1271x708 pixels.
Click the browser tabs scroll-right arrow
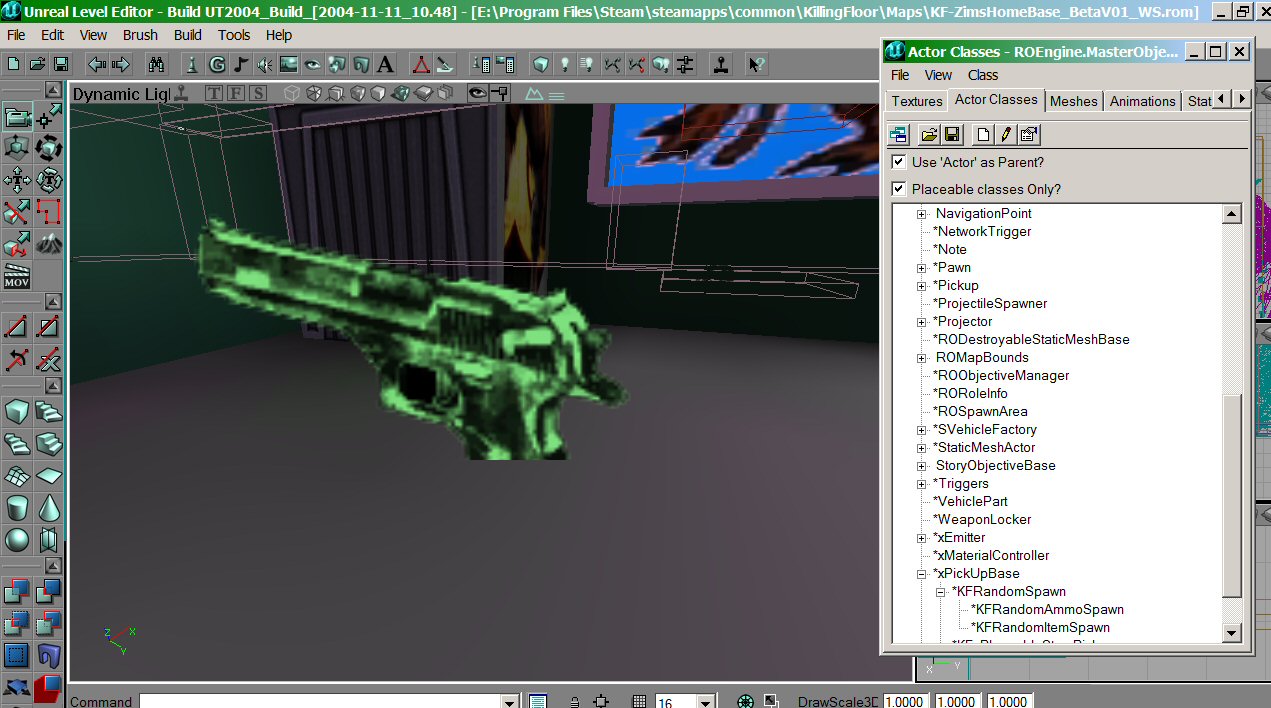point(1241,99)
